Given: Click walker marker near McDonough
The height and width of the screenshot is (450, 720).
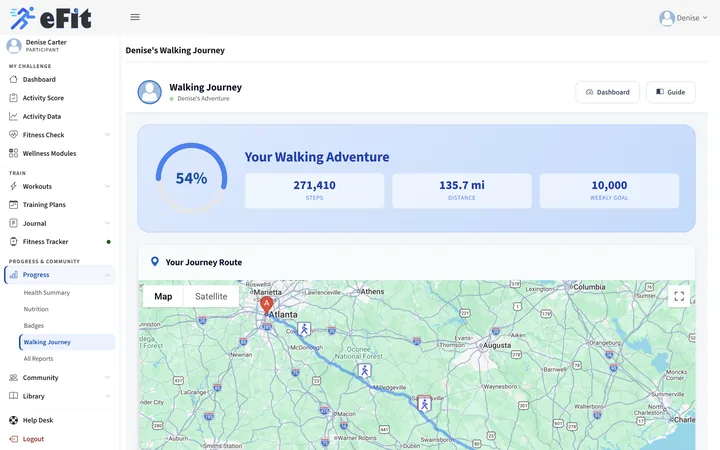Looking at the screenshot, I should [304, 329].
